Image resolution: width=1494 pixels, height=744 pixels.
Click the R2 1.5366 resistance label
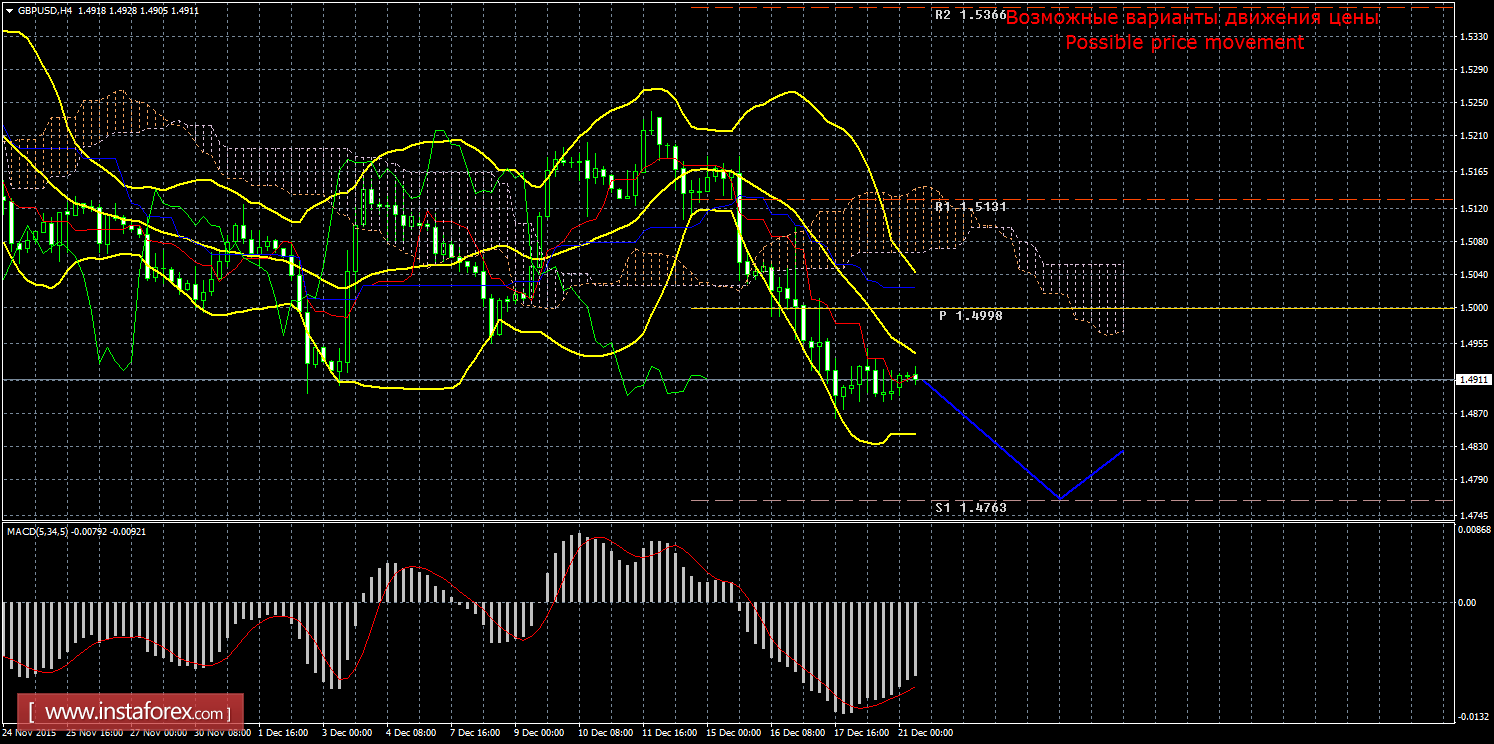coord(969,16)
